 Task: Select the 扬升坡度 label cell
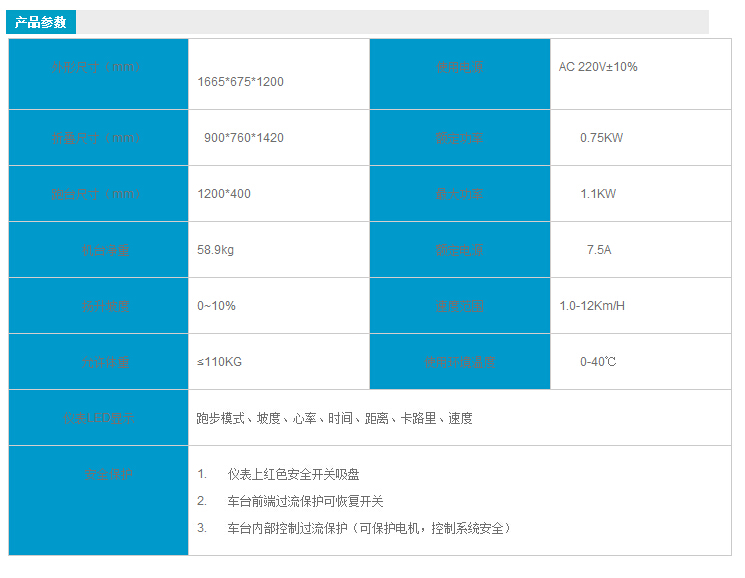[98, 306]
